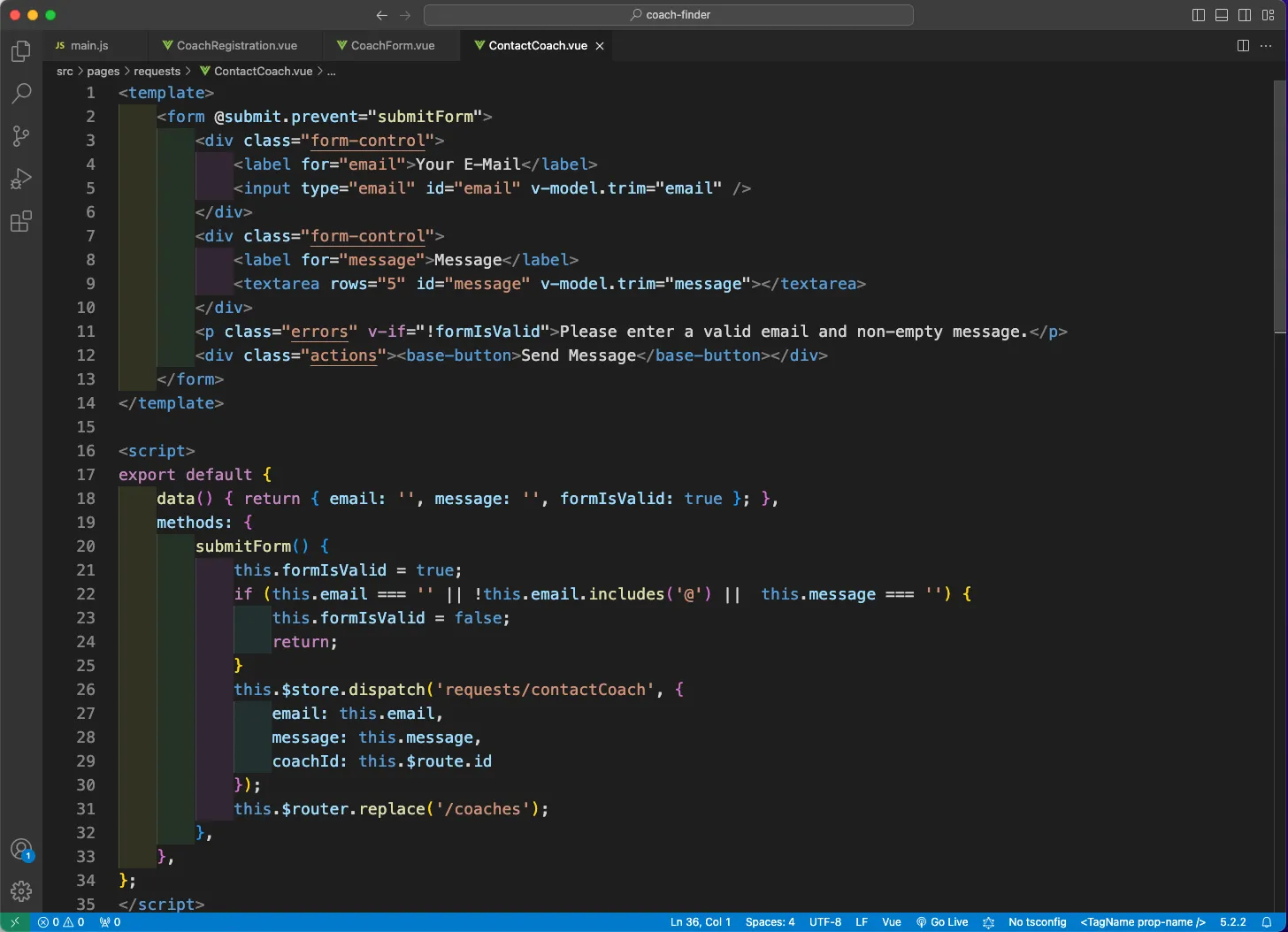1288x932 pixels.
Task: Click the breadcrumb ellipsis symbol item
Action: click(x=332, y=72)
